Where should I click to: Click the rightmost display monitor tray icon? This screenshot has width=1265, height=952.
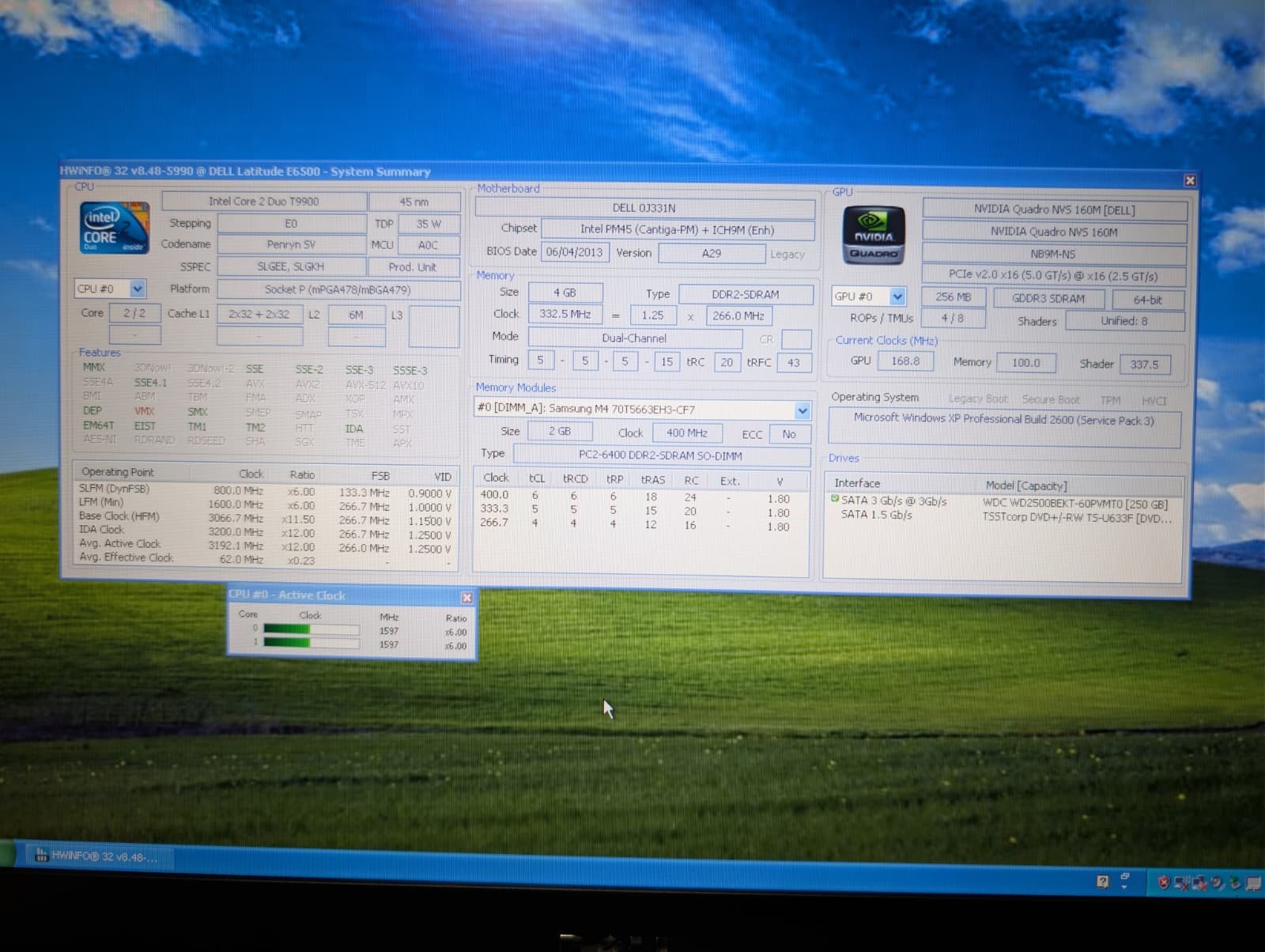coord(1254,883)
